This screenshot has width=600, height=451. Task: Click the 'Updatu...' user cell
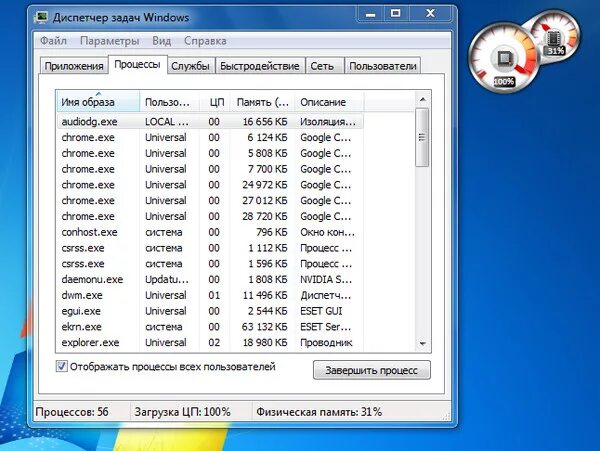click(166, 279)
